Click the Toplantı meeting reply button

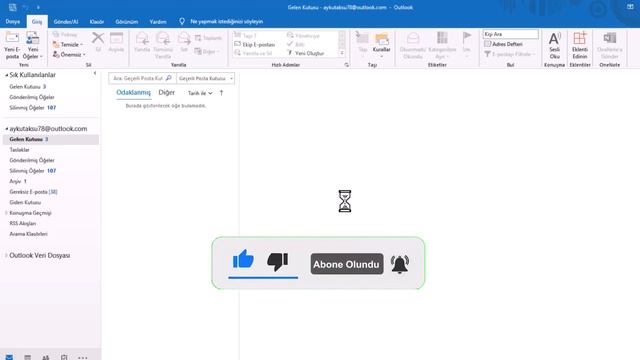pos(208,38)
